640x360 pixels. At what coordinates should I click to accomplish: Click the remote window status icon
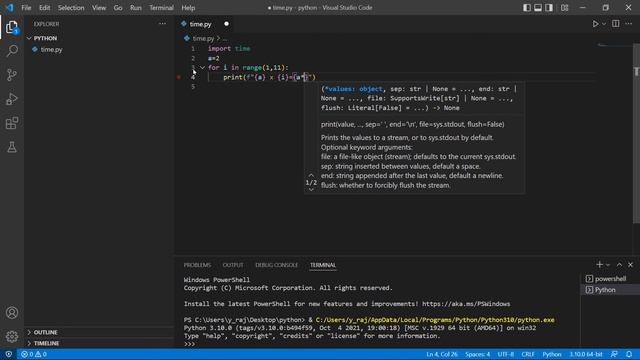pos(9,354)
